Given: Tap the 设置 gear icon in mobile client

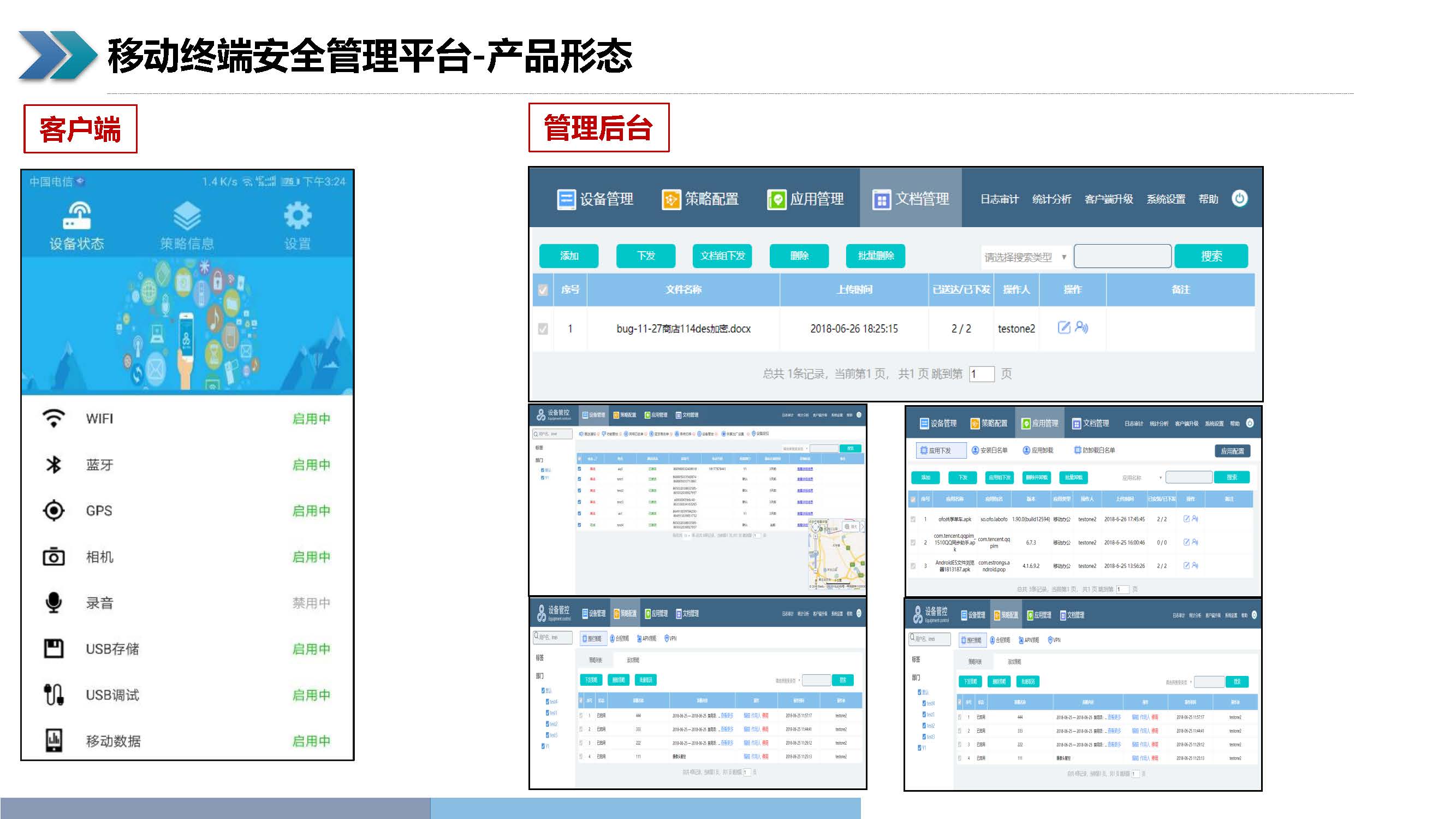Looking at the screenshot, I should pyautogui.click(x=298, y=216).
